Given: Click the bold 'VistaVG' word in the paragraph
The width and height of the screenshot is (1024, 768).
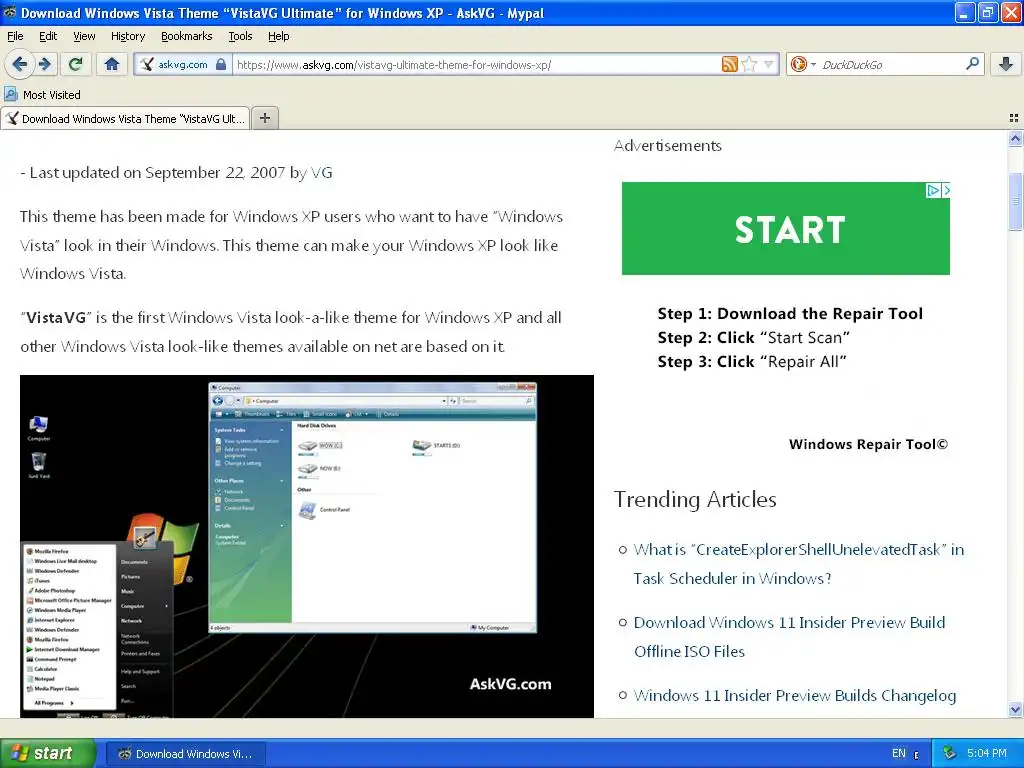Looking at the screenshot, I should [x=56, y=318].
